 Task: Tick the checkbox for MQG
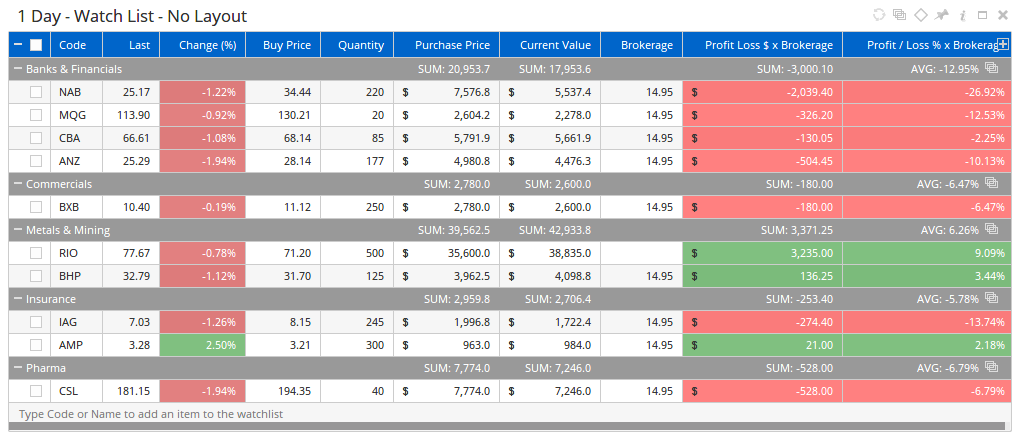coord(36,115)
